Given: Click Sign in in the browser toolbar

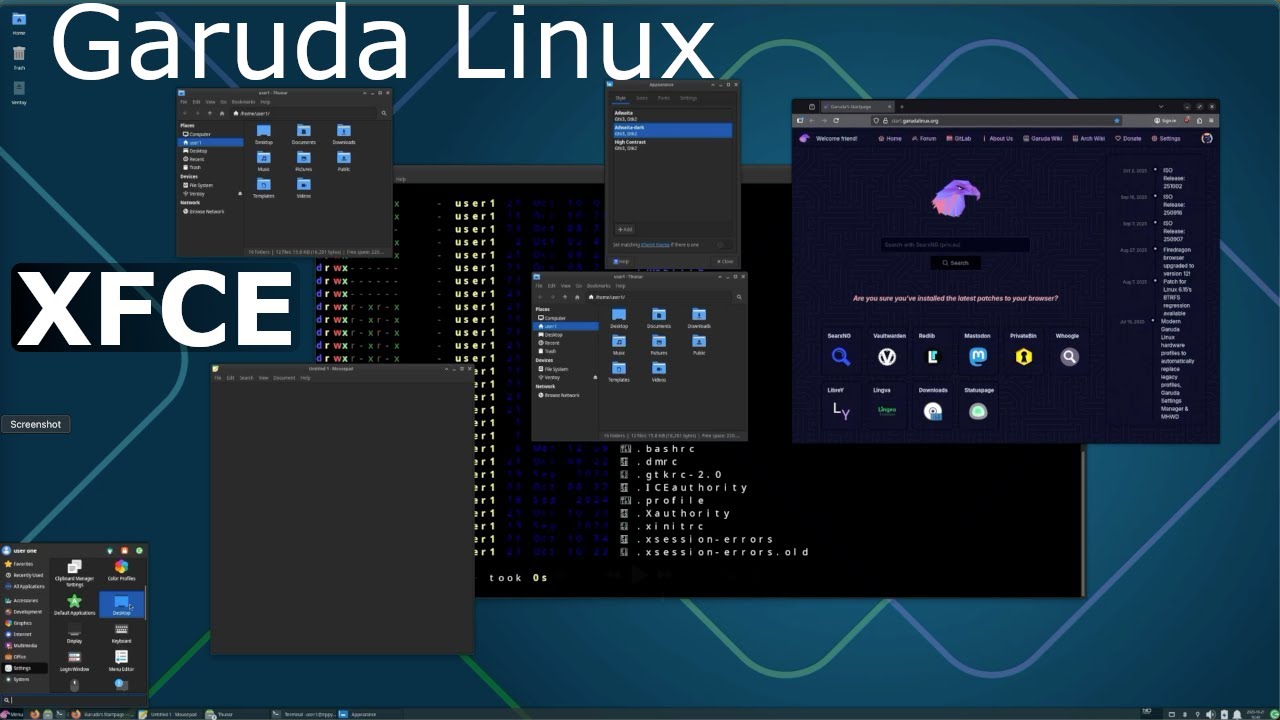Looking at the screenshot, I should click(1165, 120).
